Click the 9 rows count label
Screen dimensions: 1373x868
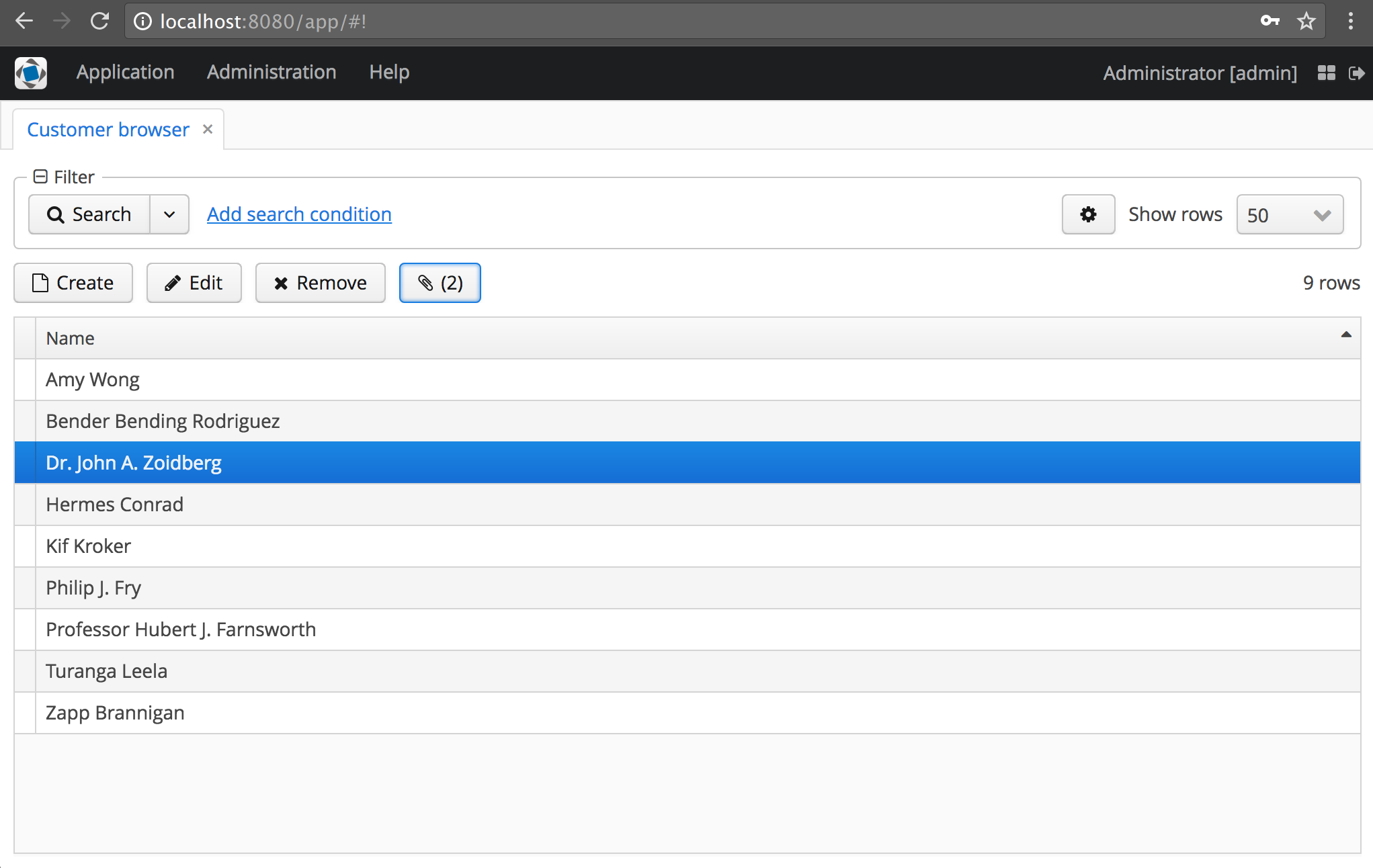pos(1331,283)
